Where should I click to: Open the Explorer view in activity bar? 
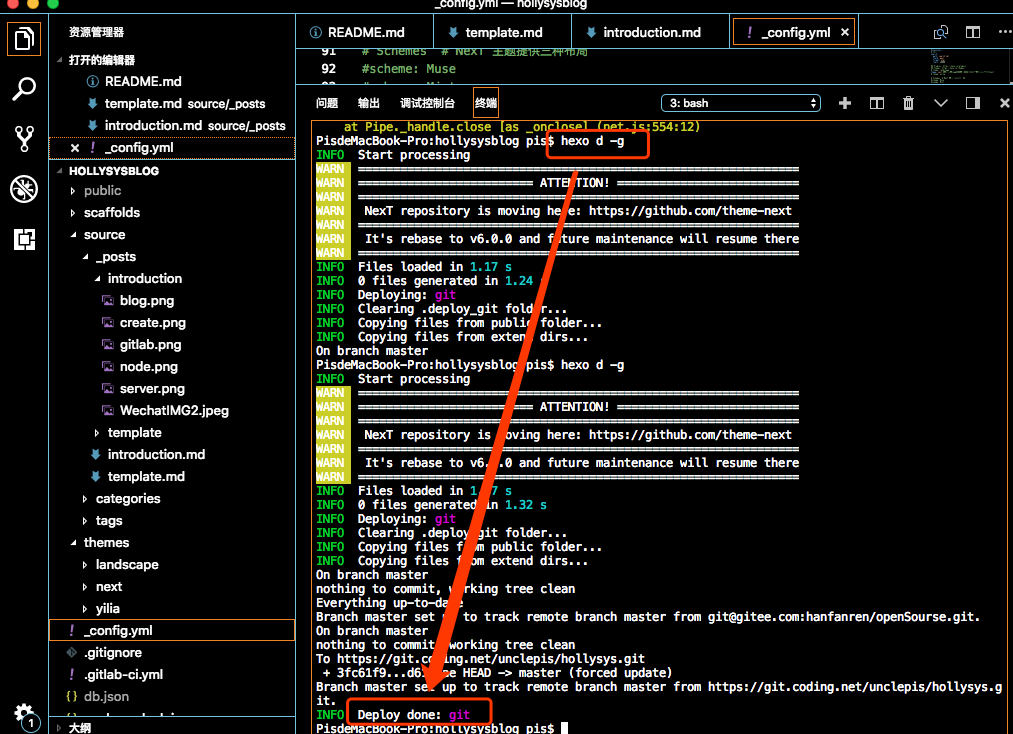pyautogui.click(x=24, y=39)
